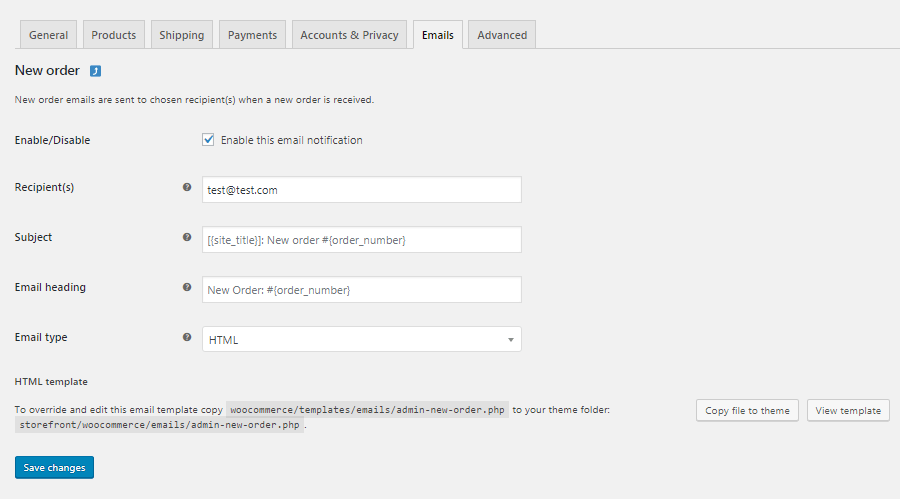Image resolution: width=900 pixels, height=499 pixels.
Task: Click the Email heading help tooltip icon
Action: (187, 287)
